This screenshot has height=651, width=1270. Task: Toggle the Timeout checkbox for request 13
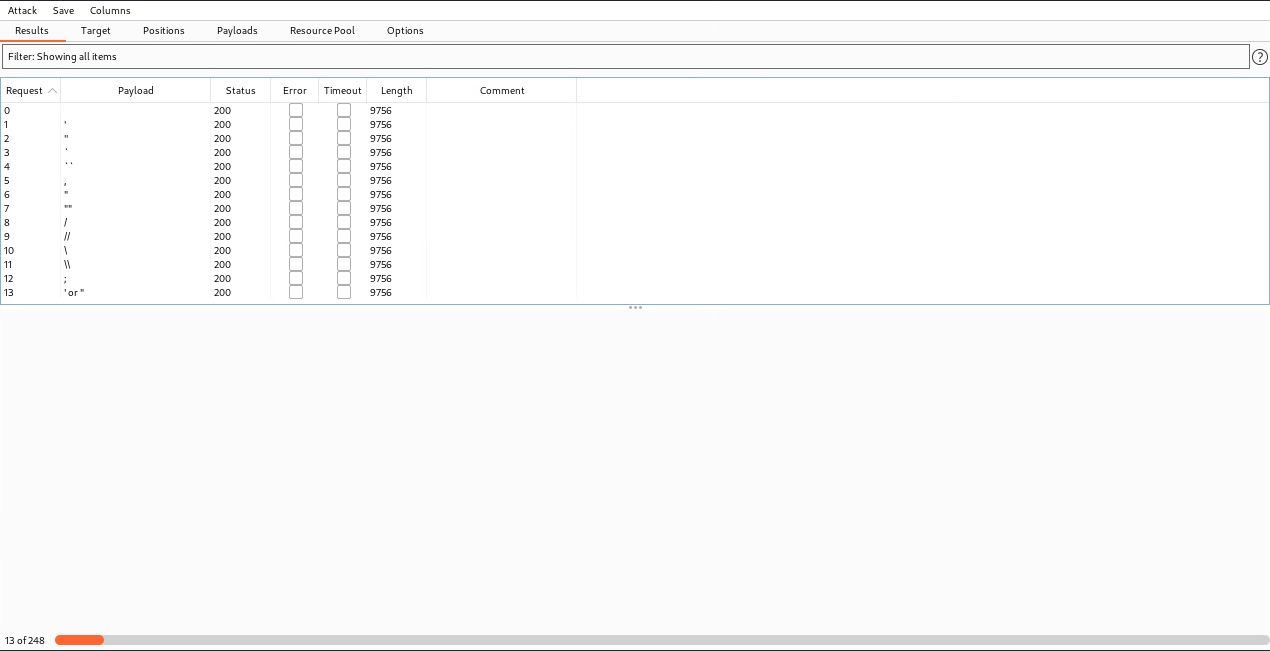(x=344, y=292)
